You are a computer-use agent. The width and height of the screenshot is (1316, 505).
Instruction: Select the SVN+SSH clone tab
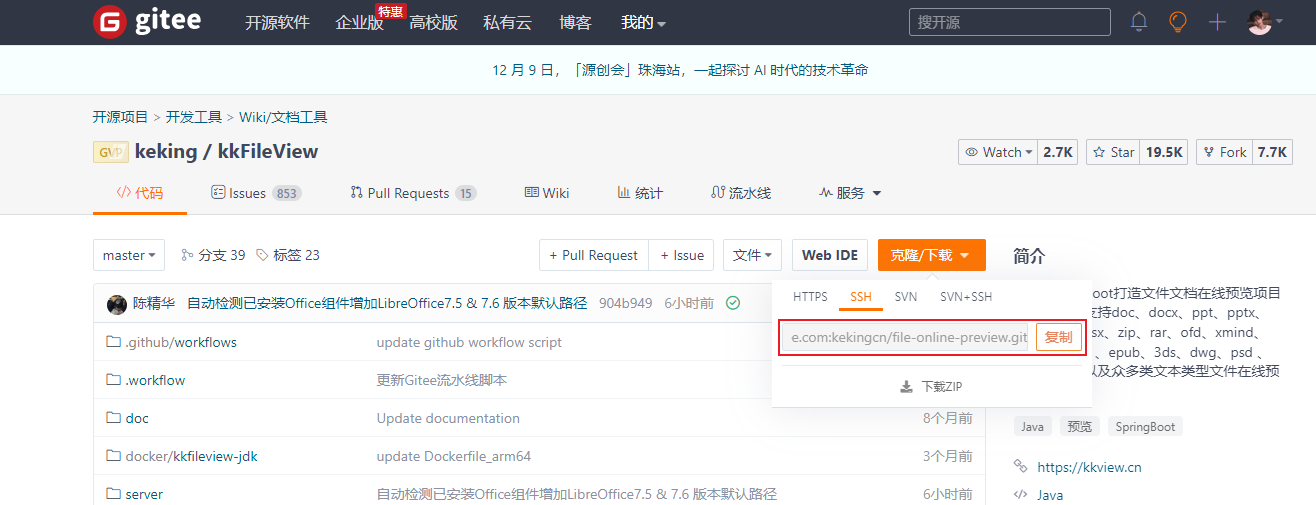[966, 297]
